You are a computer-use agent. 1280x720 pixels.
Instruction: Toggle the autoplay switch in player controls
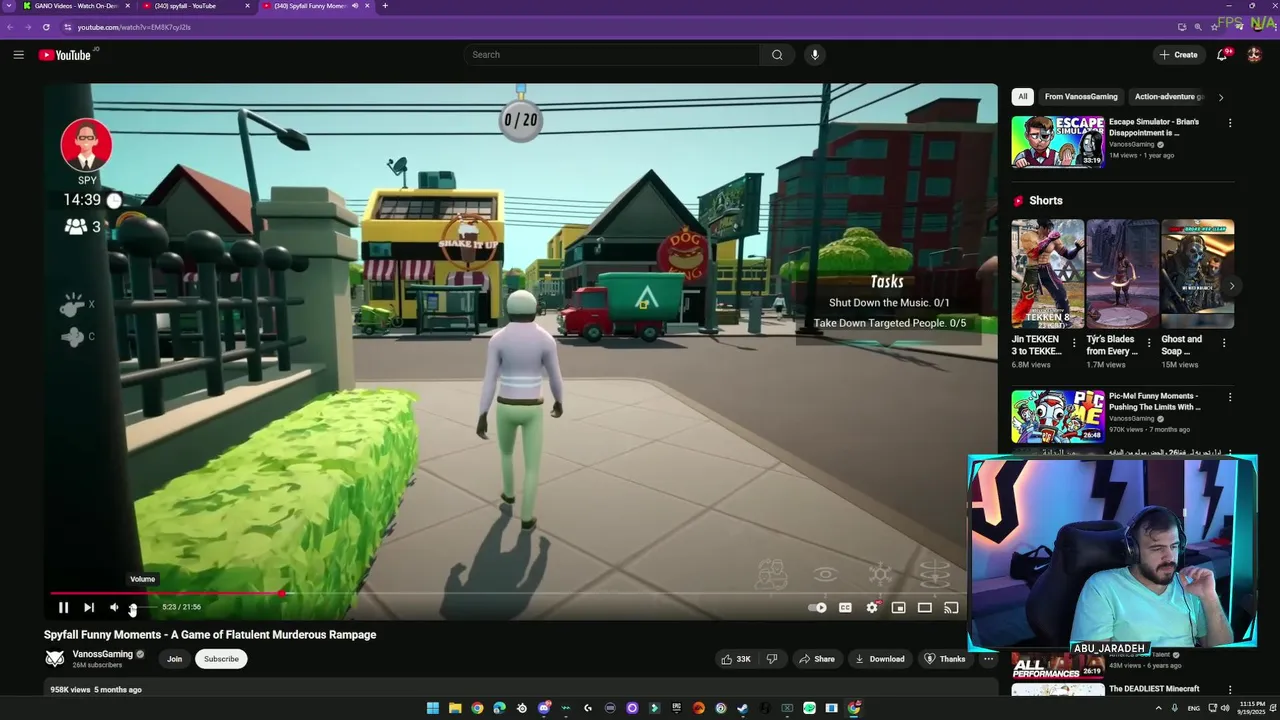click(817, 607)
